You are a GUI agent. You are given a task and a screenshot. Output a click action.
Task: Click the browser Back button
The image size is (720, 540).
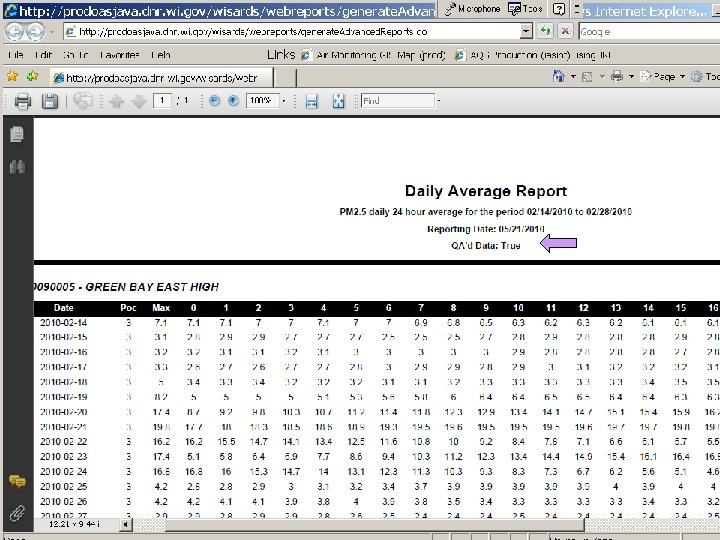pyautogui.click(x=14, y=32)
